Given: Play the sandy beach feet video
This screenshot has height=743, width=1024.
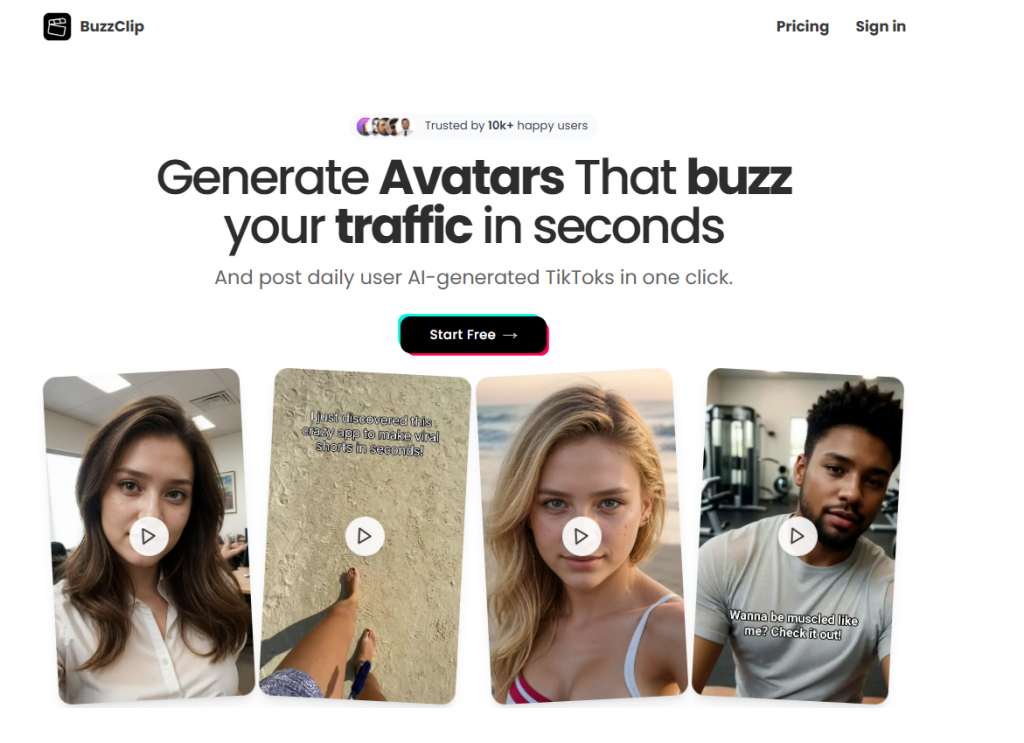Looking at the screenshot, I should [364, 536].
